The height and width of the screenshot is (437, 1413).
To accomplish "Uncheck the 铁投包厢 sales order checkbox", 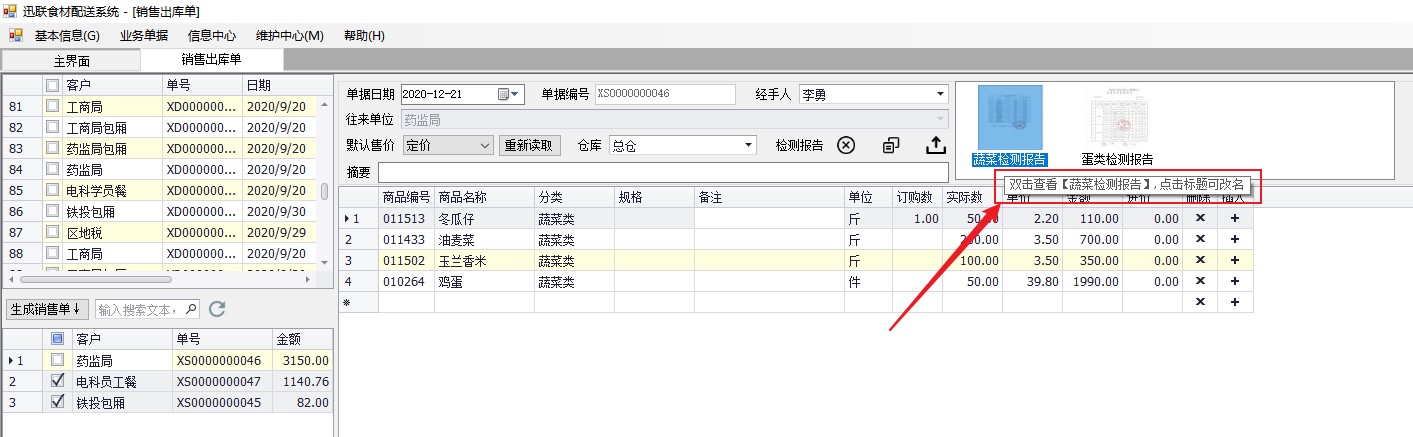I will [57, 402].
